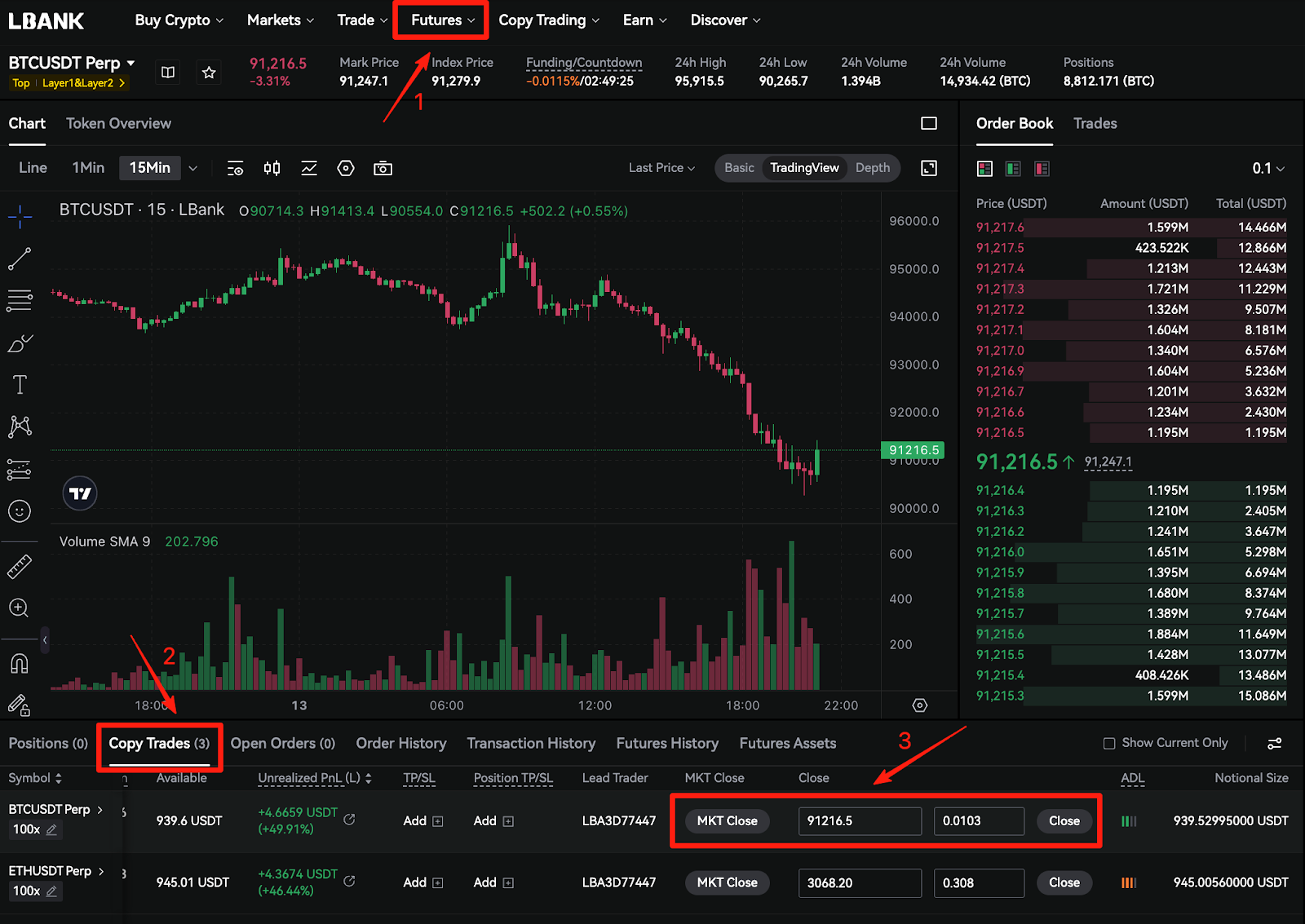Show sell-orders-only order book view
This screenshot has width=1305, height=924.
click(x=1042, y=169)
